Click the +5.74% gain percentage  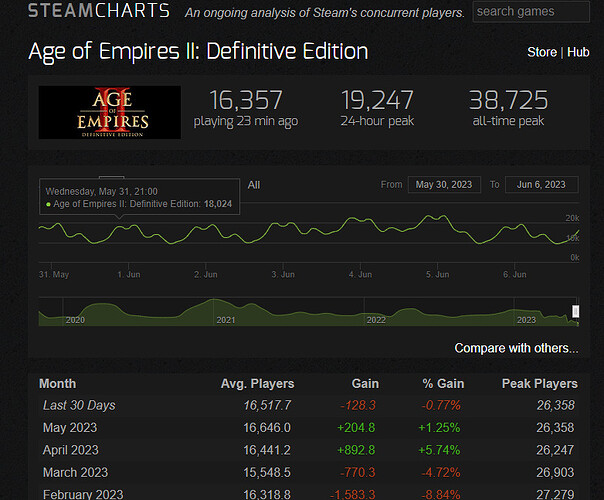[439, 450]
